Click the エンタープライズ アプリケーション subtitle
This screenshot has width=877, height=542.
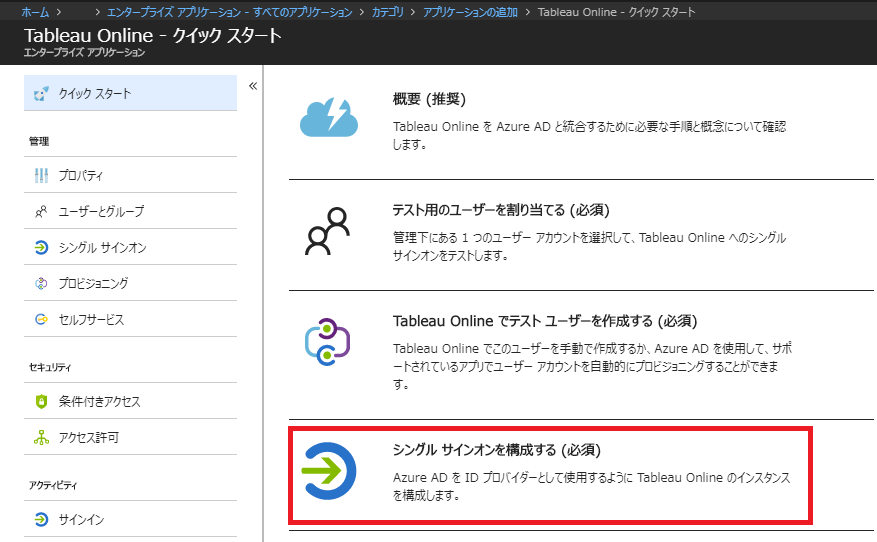coord(84,53)
